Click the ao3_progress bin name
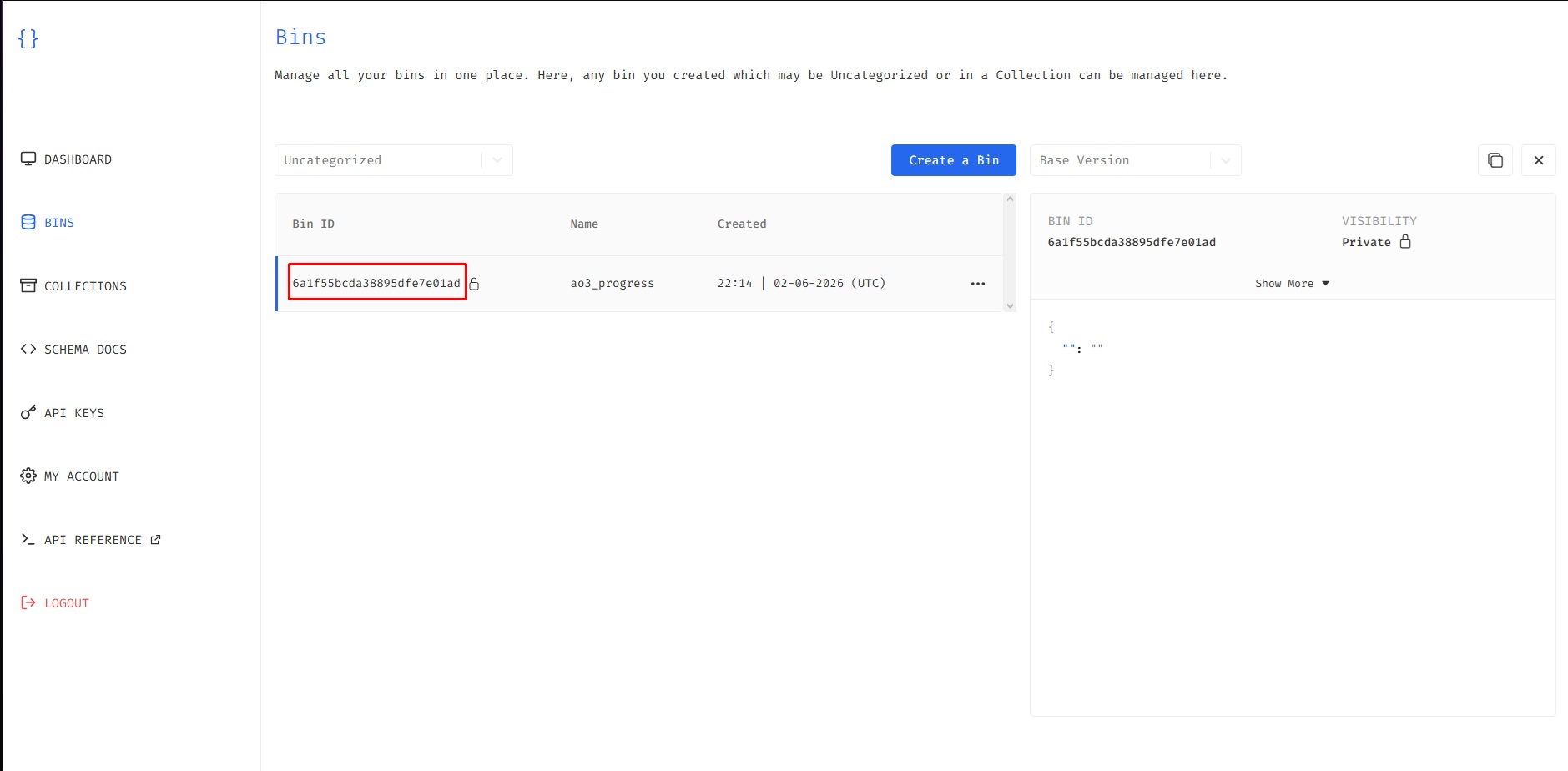The image size is (1568, 771). [x=613, y=284]
